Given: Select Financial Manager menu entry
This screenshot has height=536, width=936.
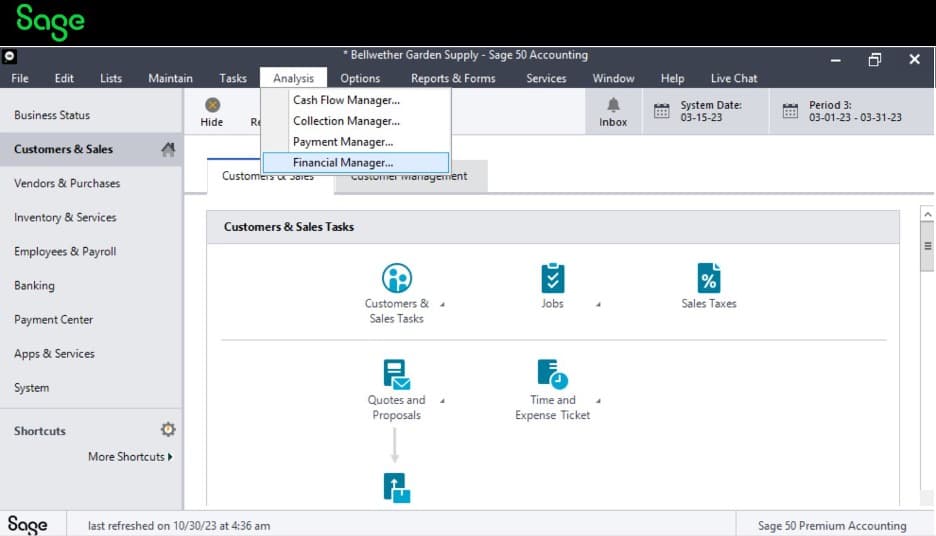Looking at the screenshot, I should pyautogui.click(x=356, y=162).
